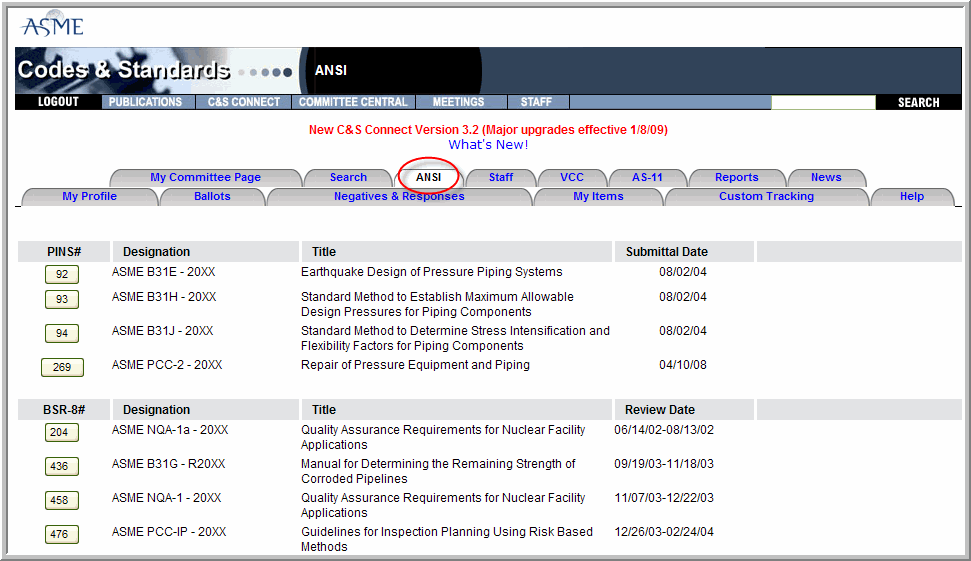
Task: Open C&S CONNECT in the navigation bar
Action: coord(244,102)
